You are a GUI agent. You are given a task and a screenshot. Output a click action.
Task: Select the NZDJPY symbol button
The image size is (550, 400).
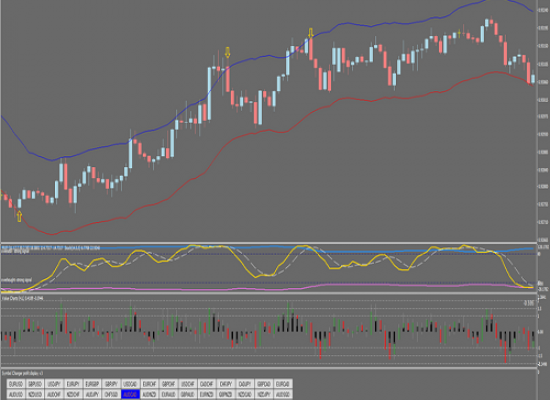(264, 394)
